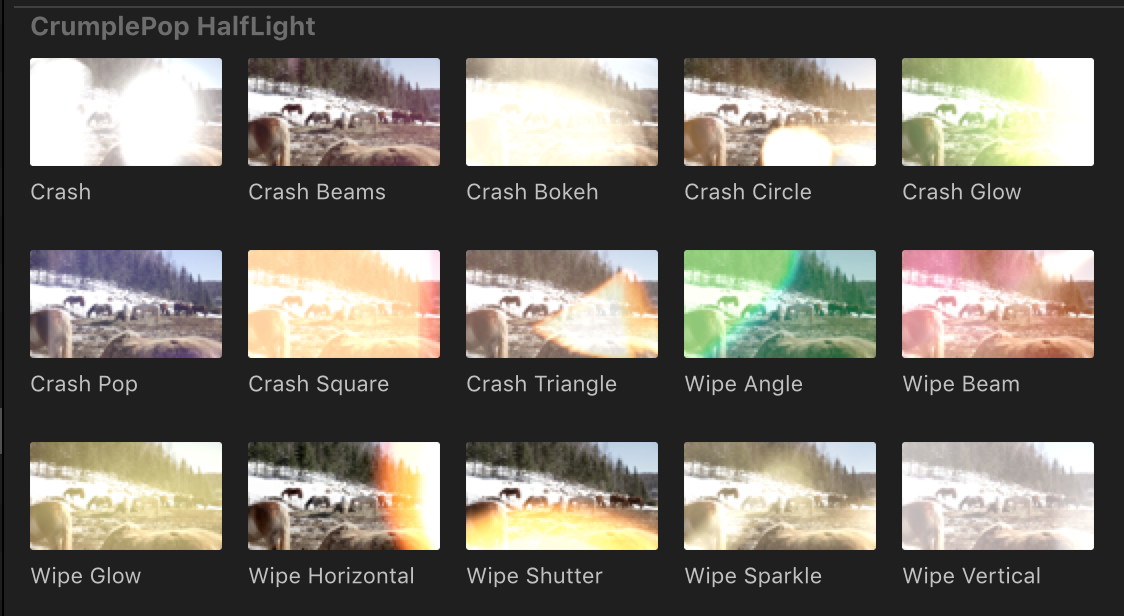The width and height of the screenshot is (1124, 616).
Task: Select the Crash Circle transition
Action: (780, 112)
